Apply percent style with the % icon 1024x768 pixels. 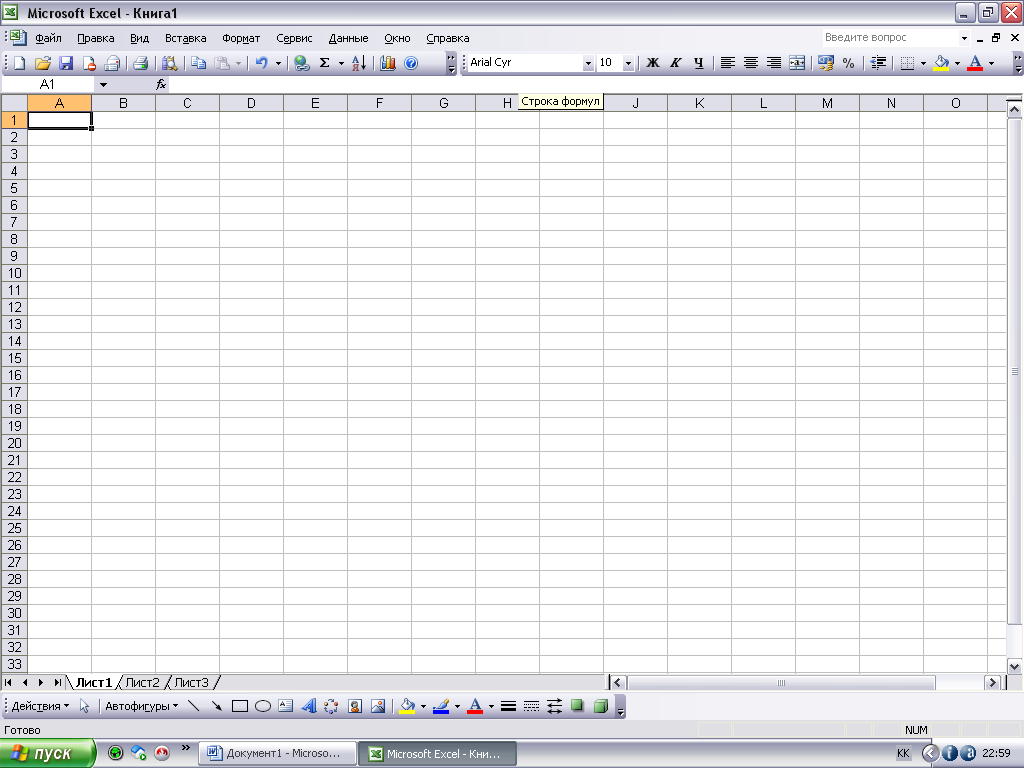tap(848, 63)
